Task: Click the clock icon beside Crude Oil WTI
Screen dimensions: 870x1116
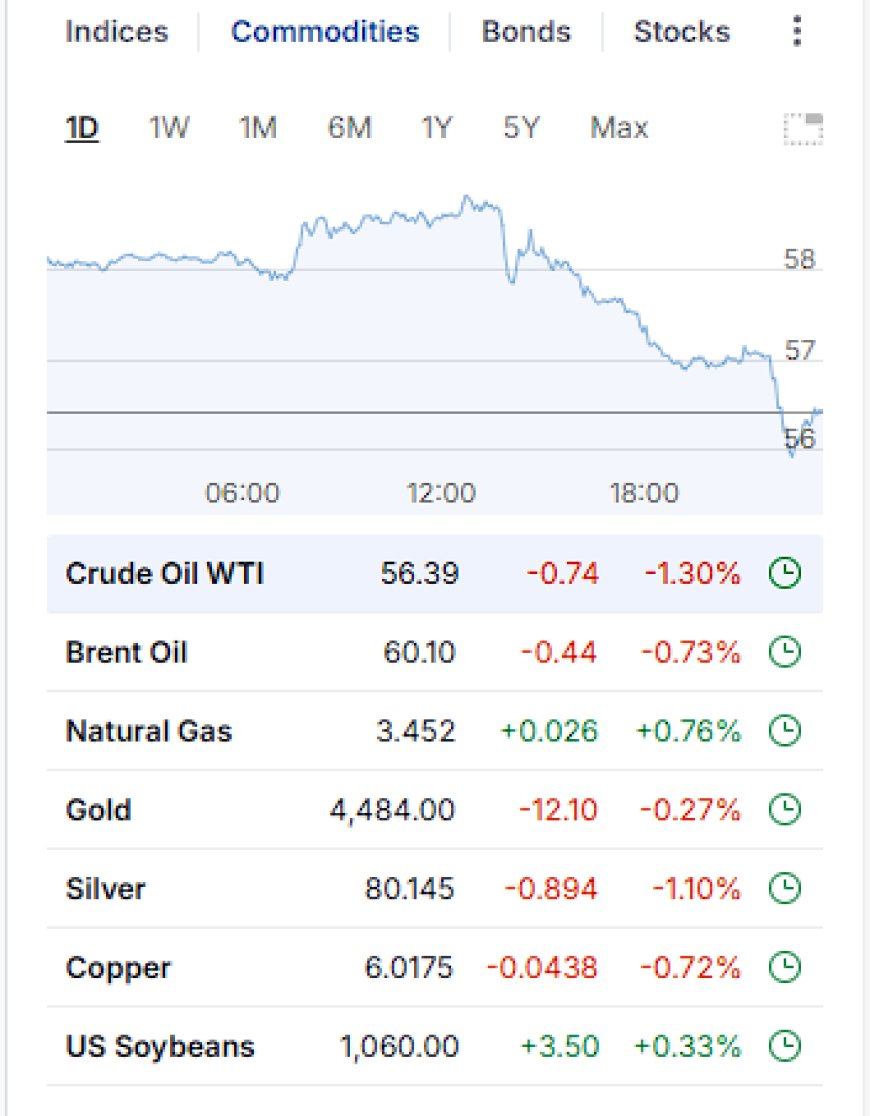Action: coord(785,573)
